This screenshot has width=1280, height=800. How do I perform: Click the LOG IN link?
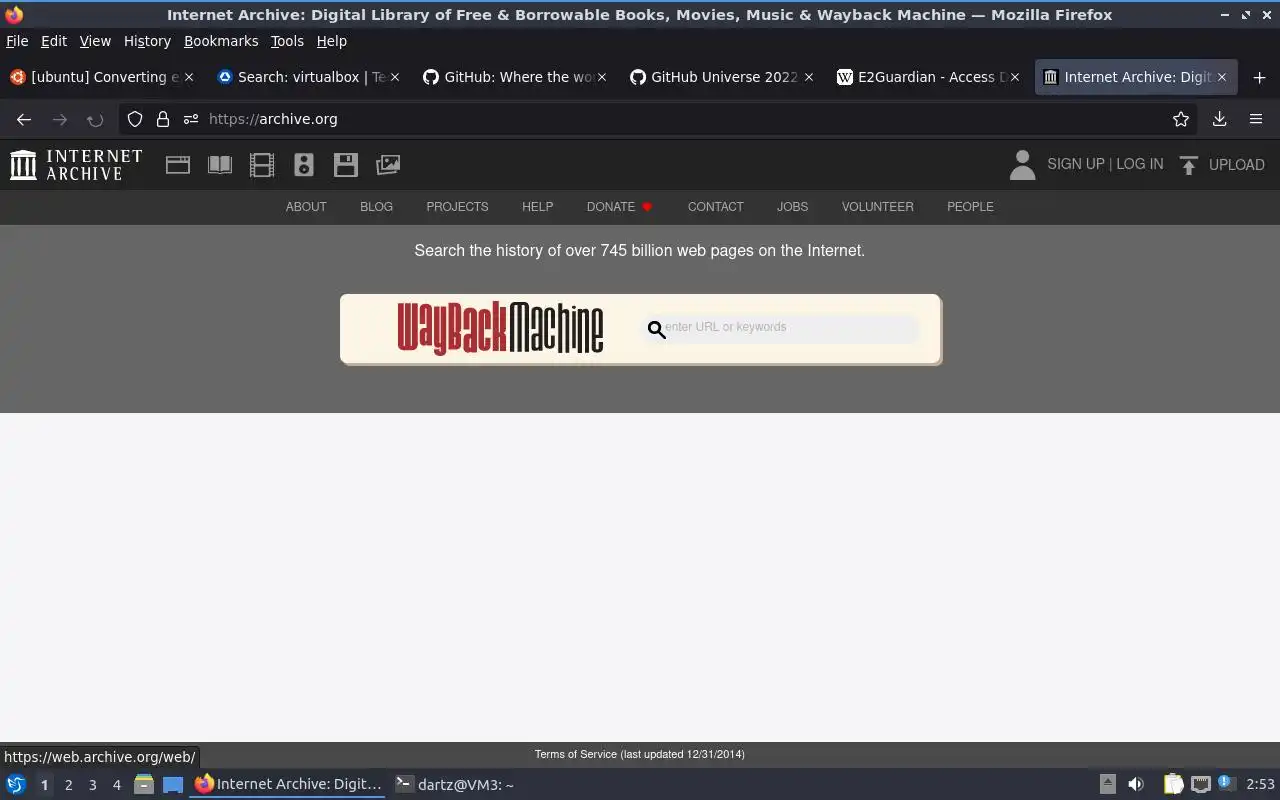point(1140,164)
